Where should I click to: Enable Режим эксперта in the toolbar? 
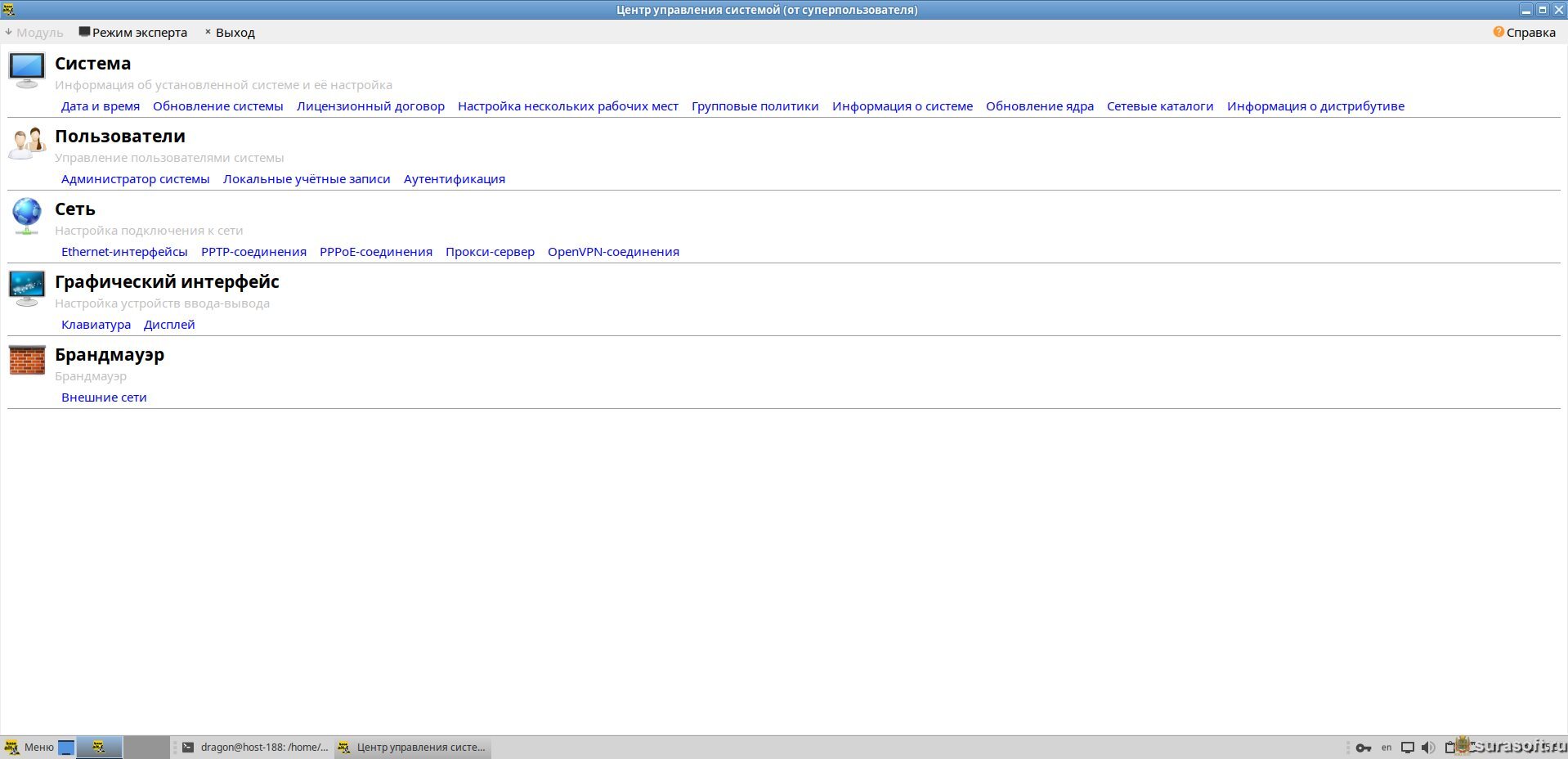click(132, 33)
